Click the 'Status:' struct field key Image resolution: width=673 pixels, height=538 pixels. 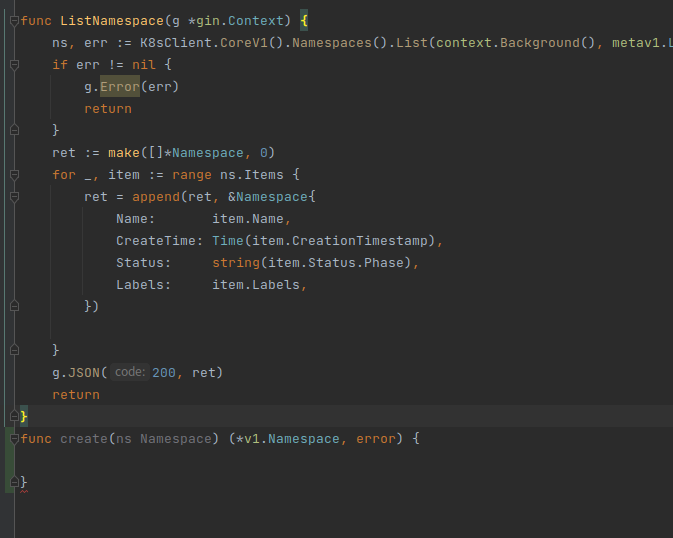143,263
